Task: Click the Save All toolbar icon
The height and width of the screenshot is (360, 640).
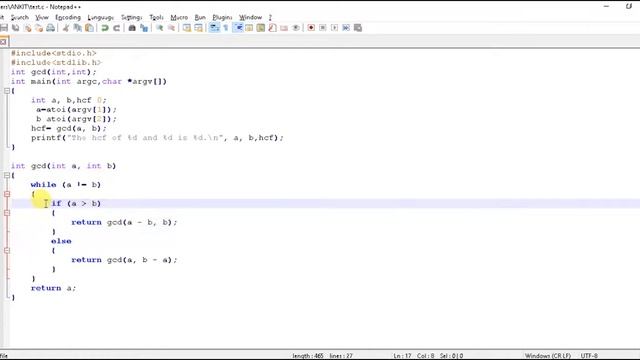Action: click(x=16, y=28)
